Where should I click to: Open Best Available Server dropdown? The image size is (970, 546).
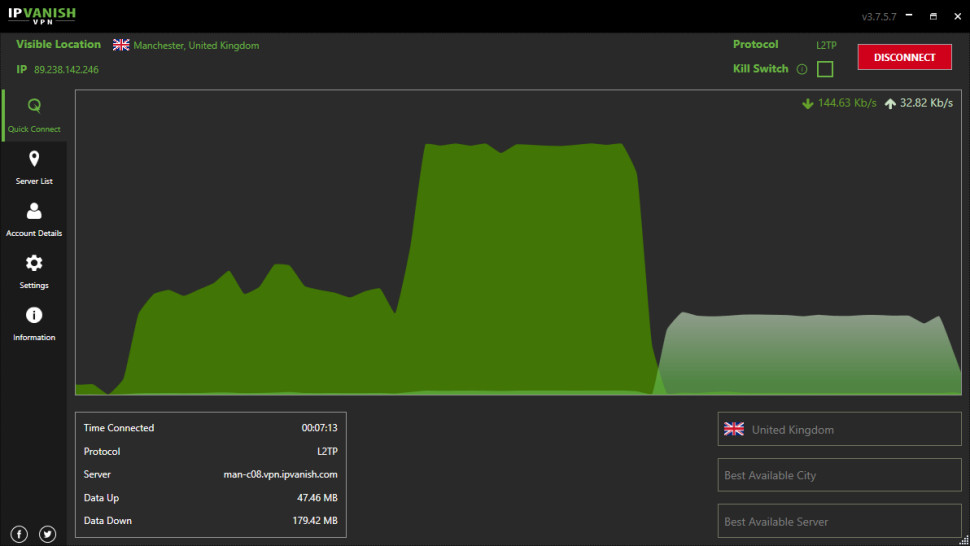(x=839, y=521)
